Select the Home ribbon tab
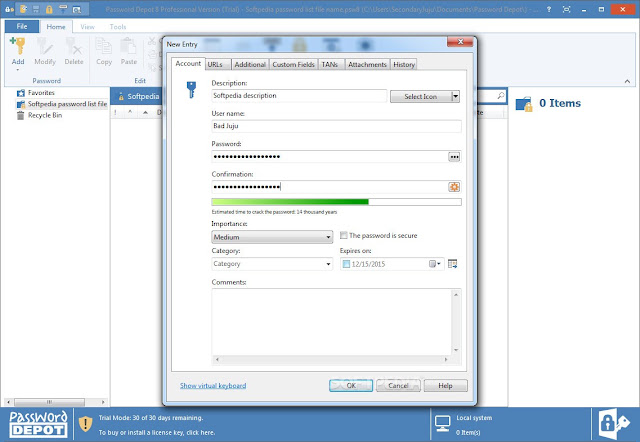Screen dimensions: 640x442 tap(56, 27)
